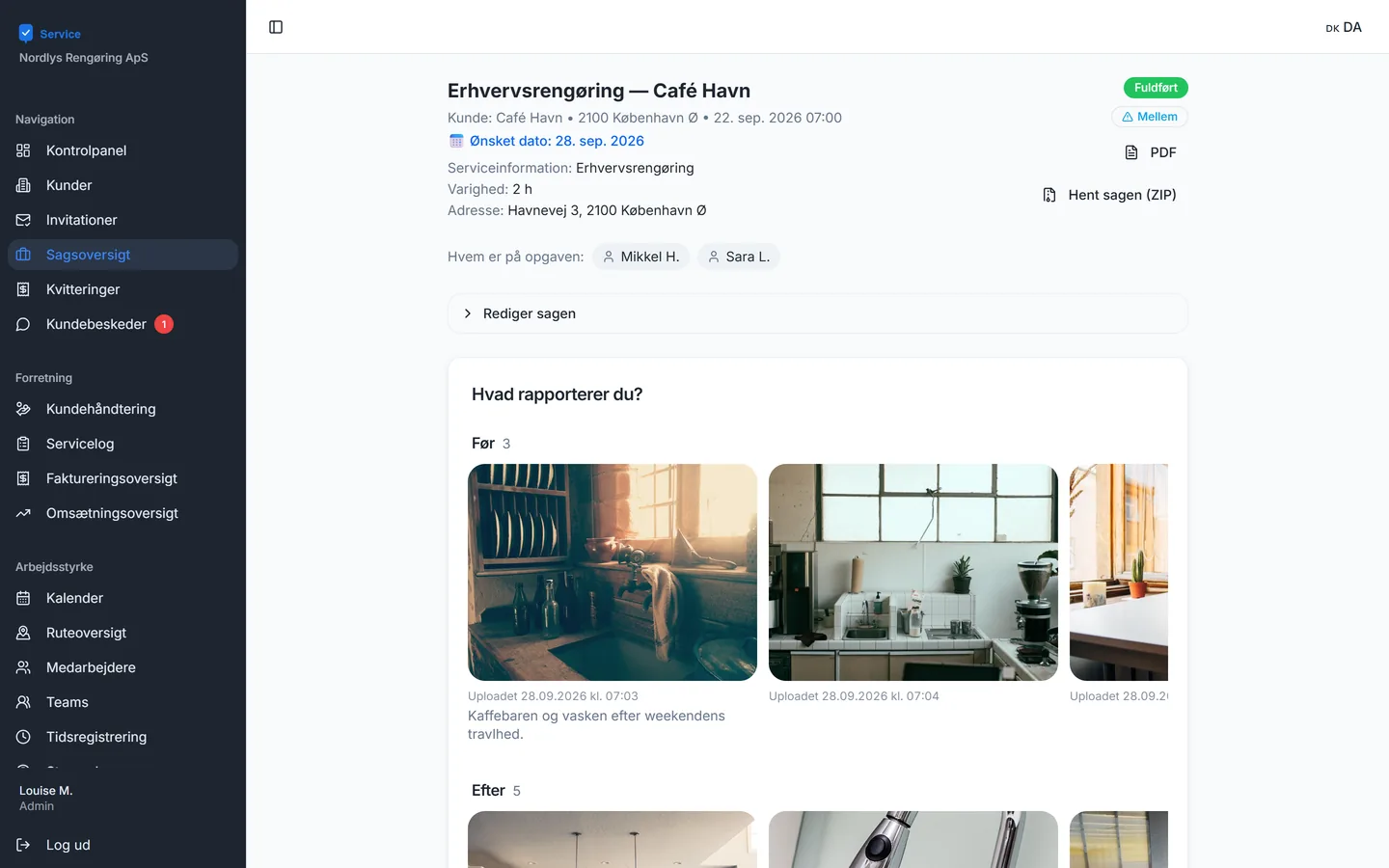Viewport: 1389px width, 868px height.
Task: Click the address Havnevej 3, 2100 København Ø
Action: coord(607,210)
